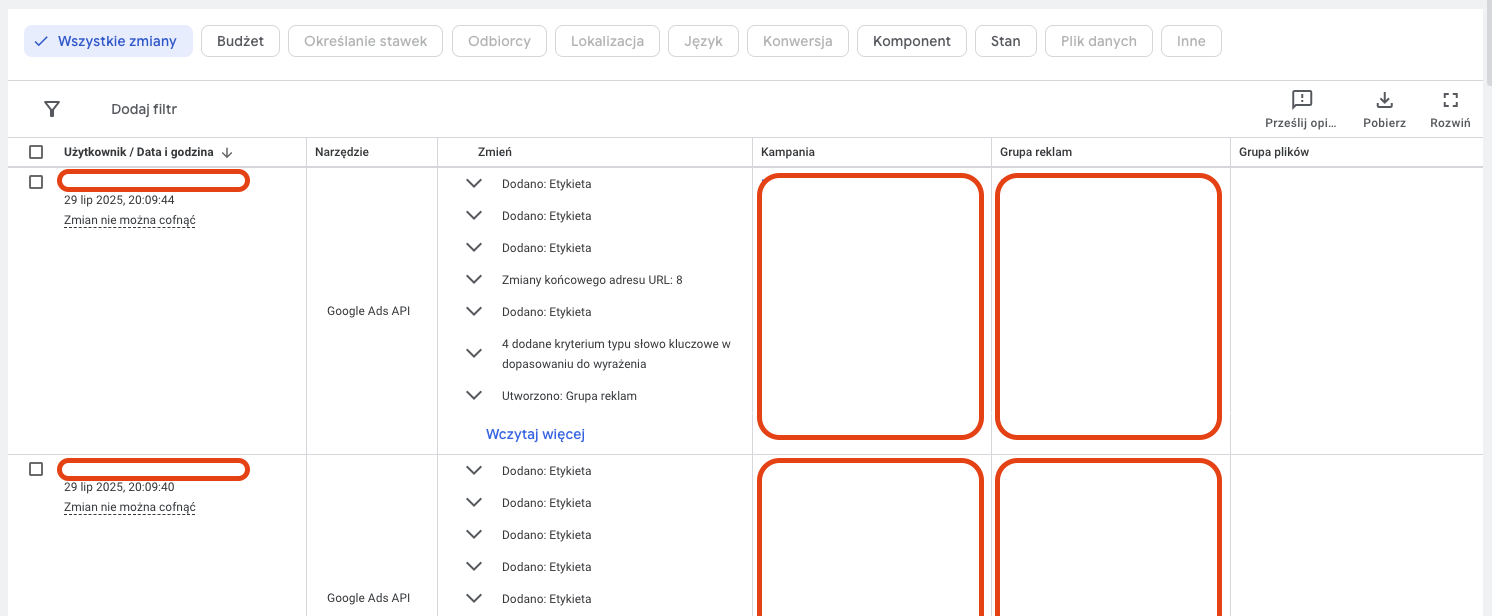Image resolution: width=1492 pixels, height=616 pixels.
Task: Switch to the Budżet filter tab
Action: coord(240,41)
